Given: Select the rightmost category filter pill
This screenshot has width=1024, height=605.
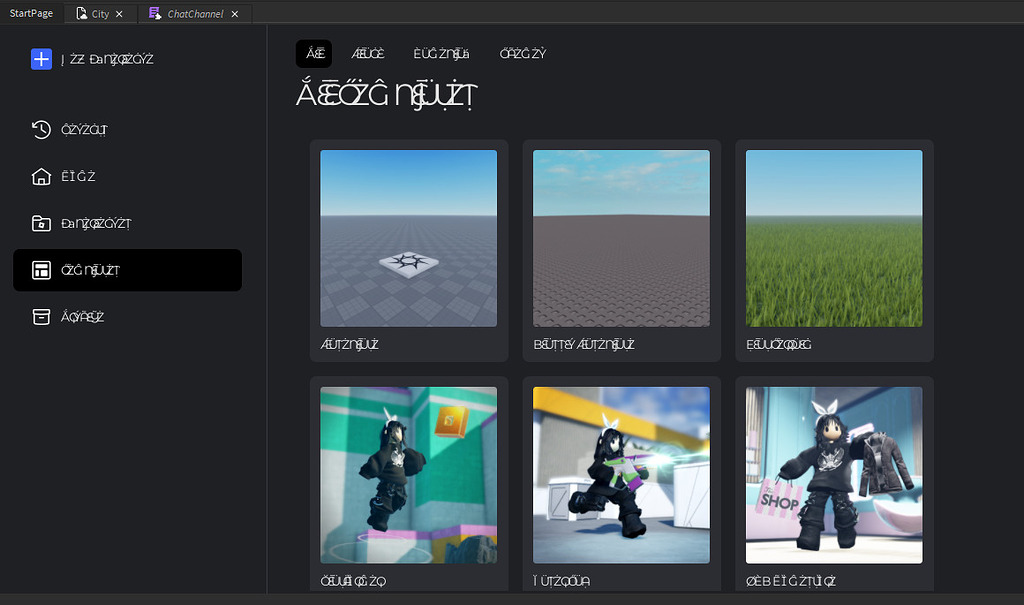Looking at the screenshot, I should 521,53.
